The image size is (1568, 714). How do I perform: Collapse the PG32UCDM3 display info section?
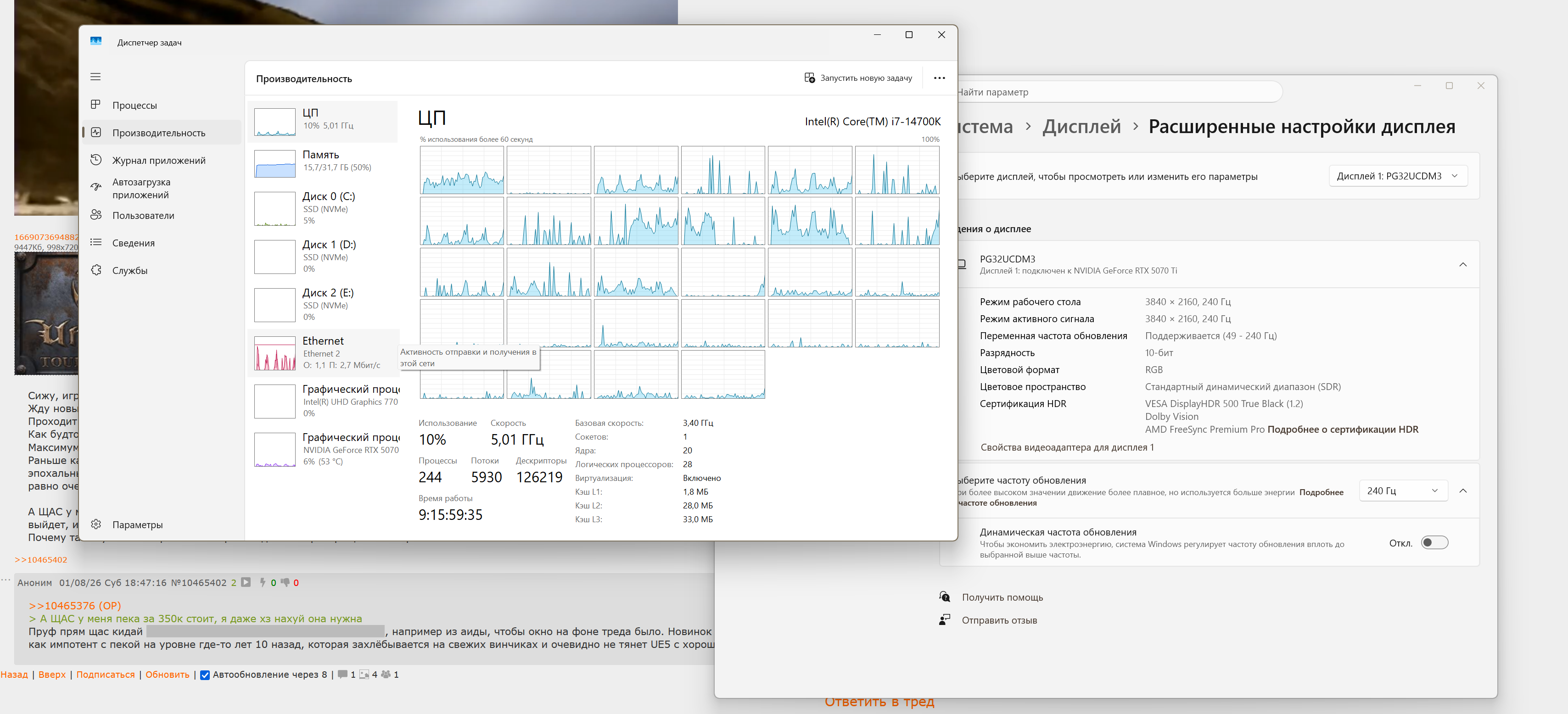click(x=1463, y=265)
